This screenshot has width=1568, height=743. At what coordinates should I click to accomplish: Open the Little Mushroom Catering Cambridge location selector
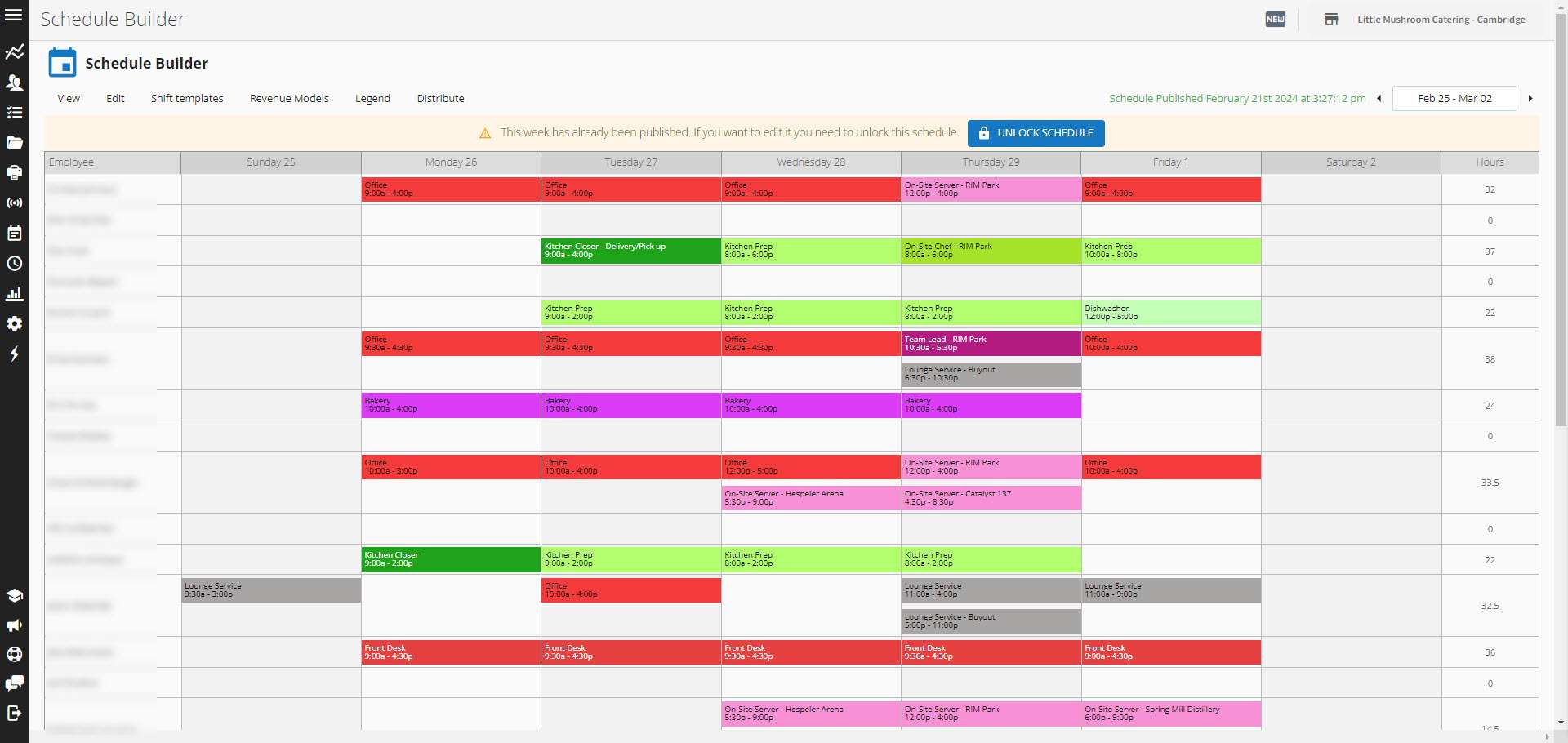pos(1440,19)
